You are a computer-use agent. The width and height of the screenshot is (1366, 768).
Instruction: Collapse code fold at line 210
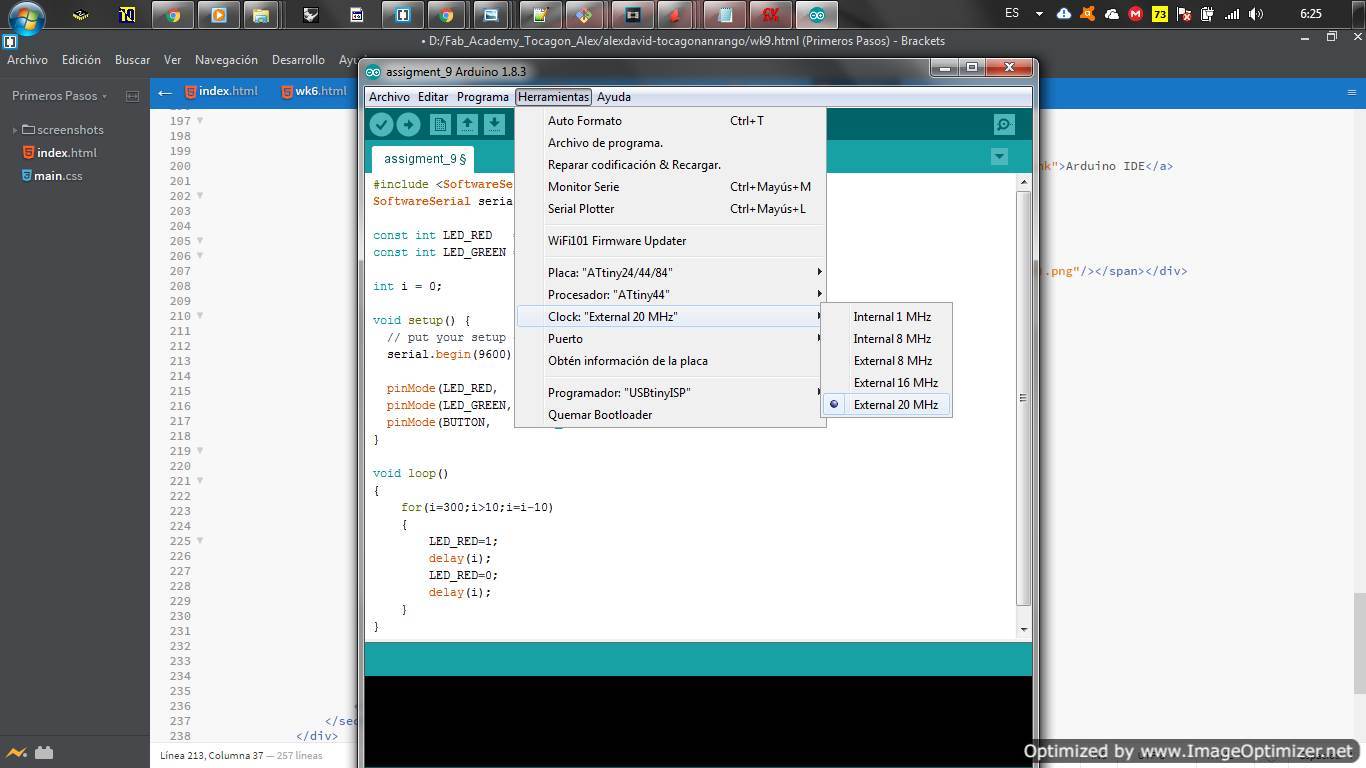tap(199, 316)
